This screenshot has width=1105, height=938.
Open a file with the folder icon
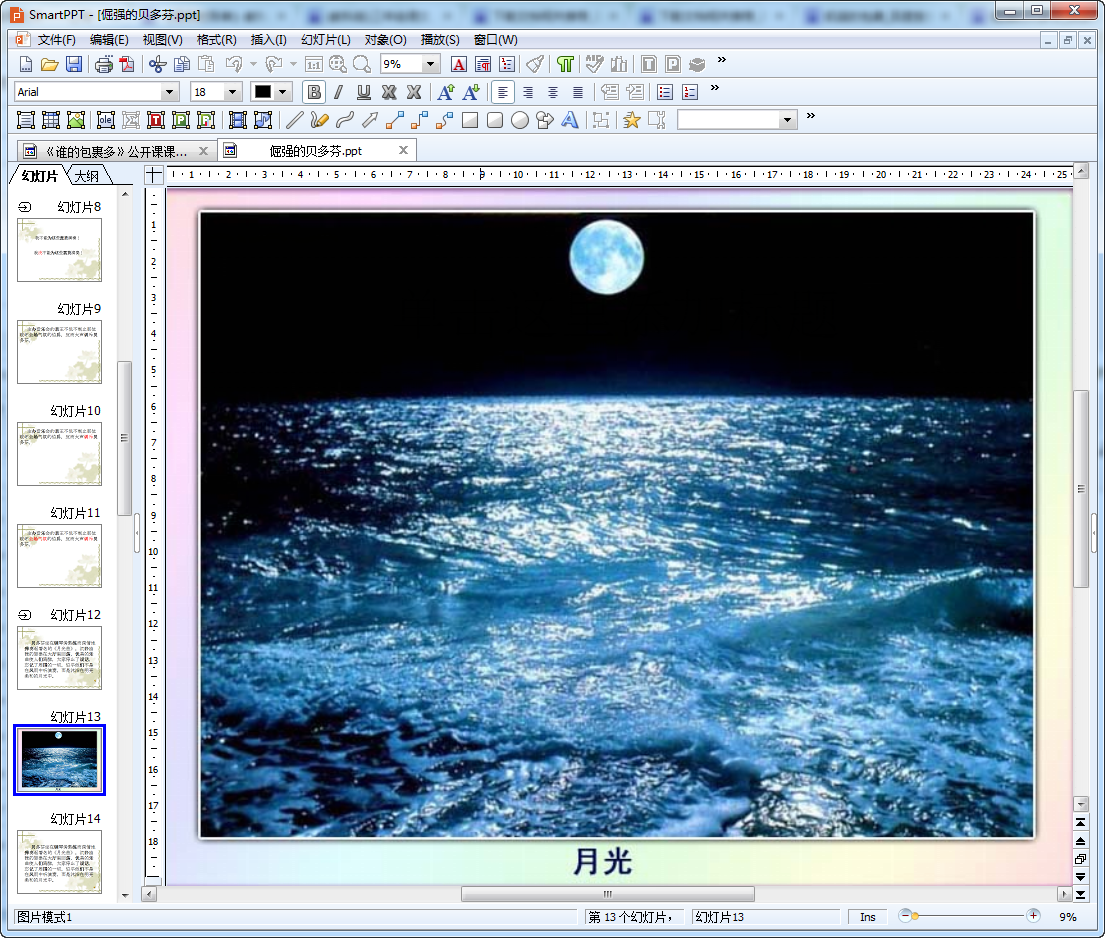click(x=49, y=64)
